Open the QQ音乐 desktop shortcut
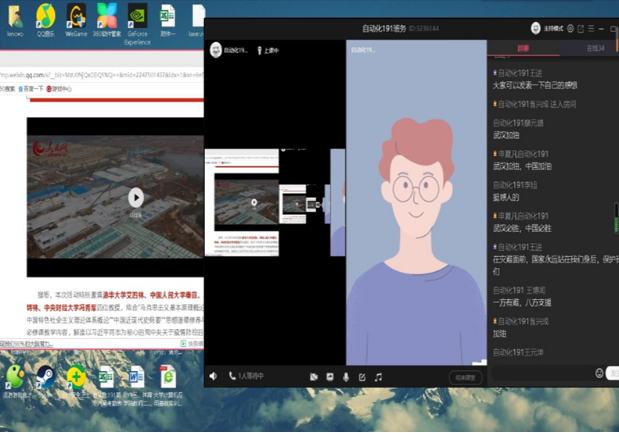Viewport: 619px width, 433px height. pos(45,18)
